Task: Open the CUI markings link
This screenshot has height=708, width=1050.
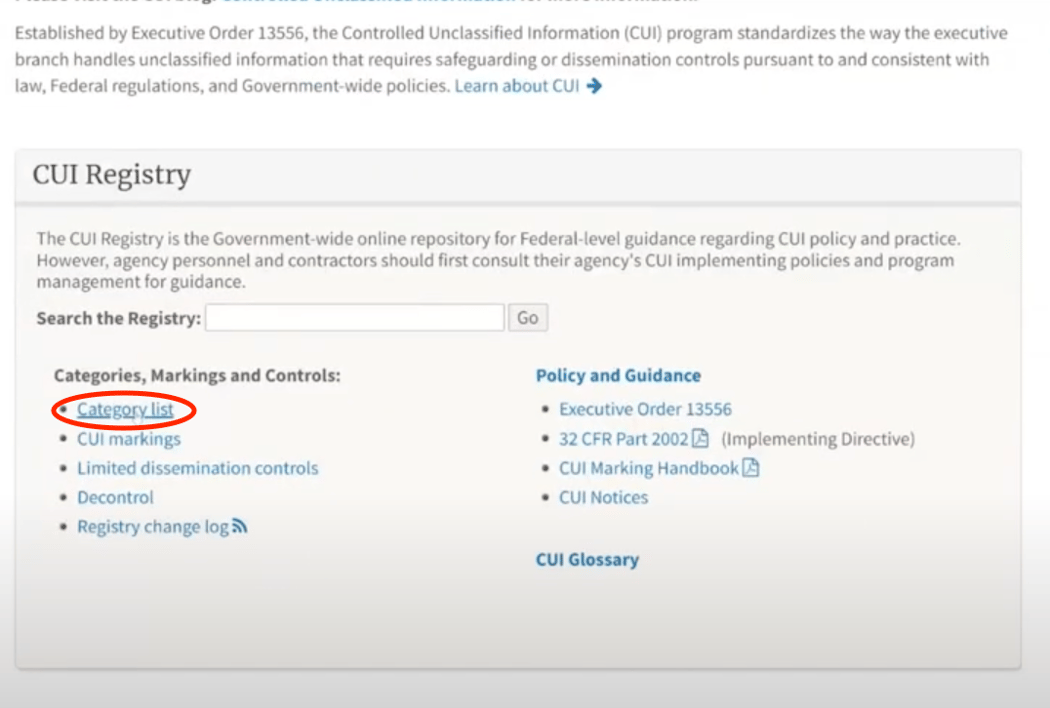Action: point(129,438)
